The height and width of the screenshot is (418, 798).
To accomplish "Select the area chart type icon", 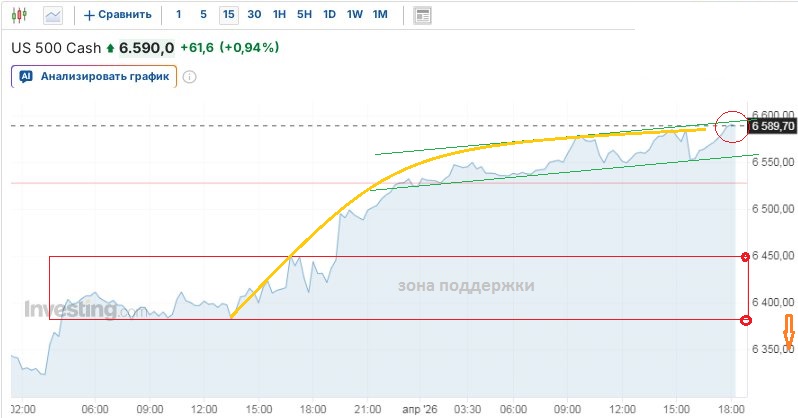I will tap(53, 15).
